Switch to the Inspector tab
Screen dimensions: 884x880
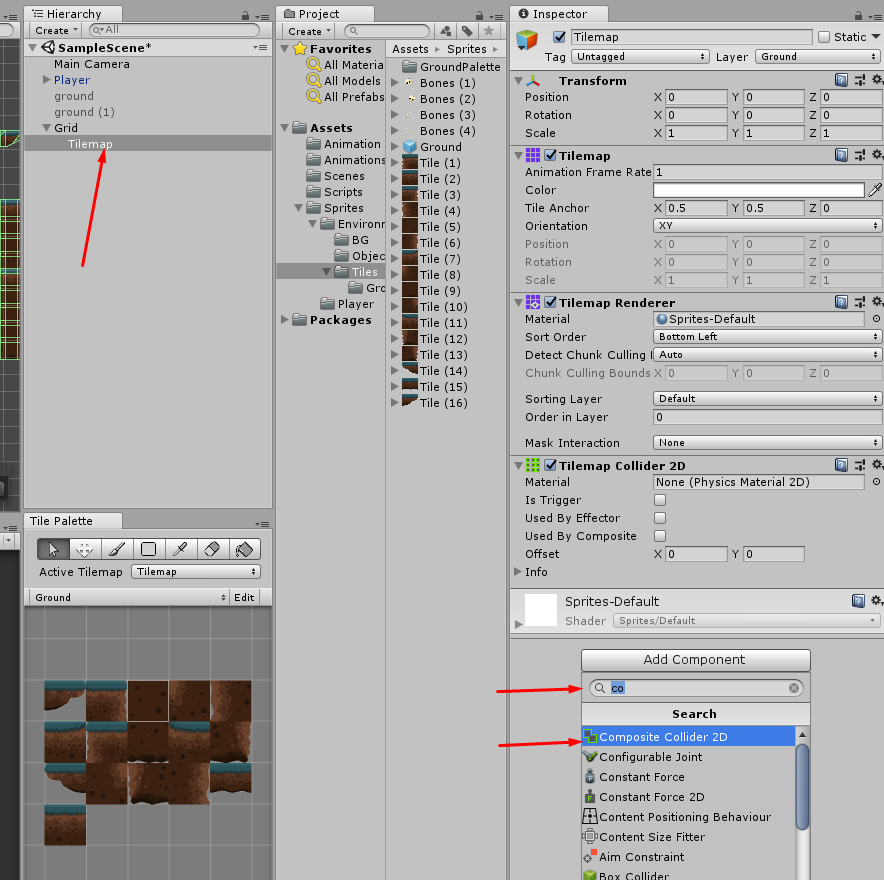coord(558,14)
